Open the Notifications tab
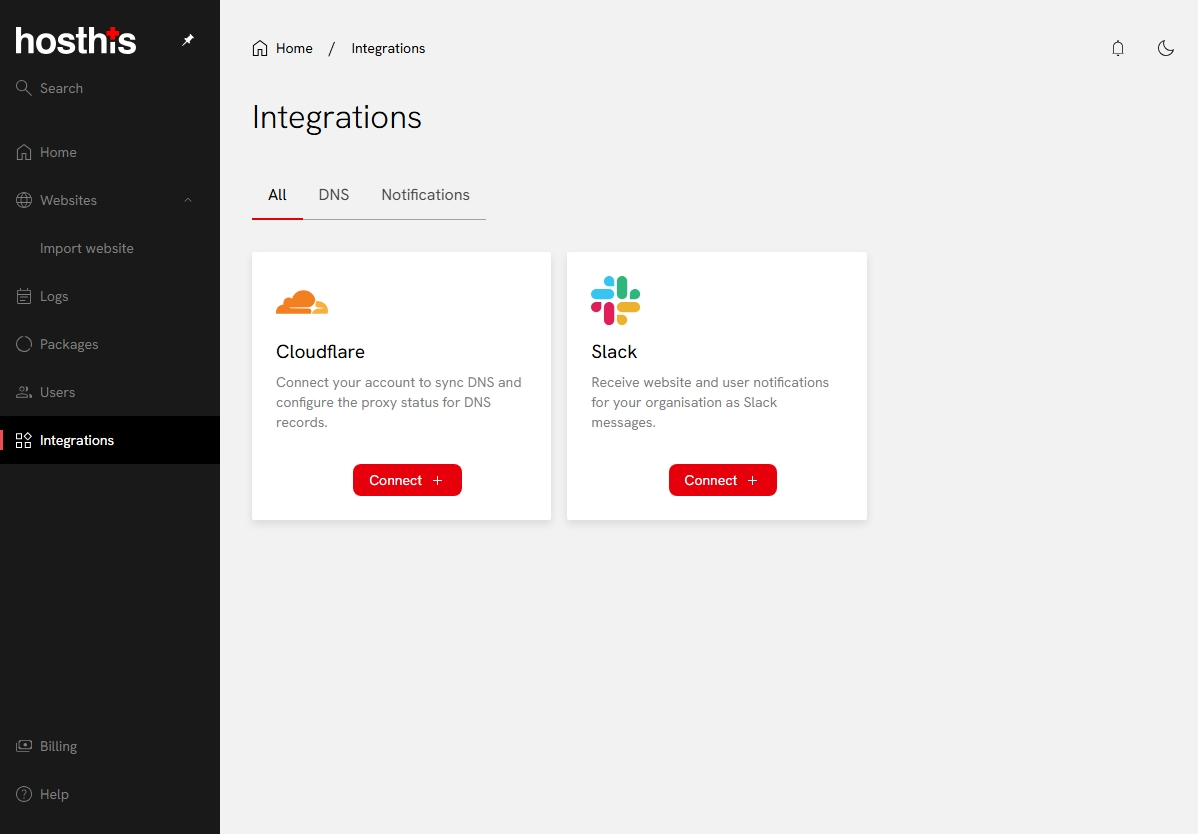 425,195
